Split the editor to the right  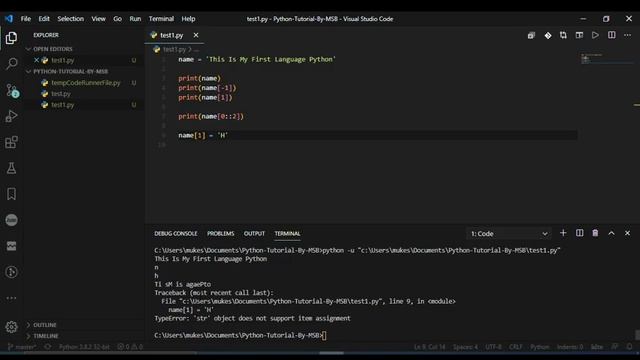click(x=611, y=36)
